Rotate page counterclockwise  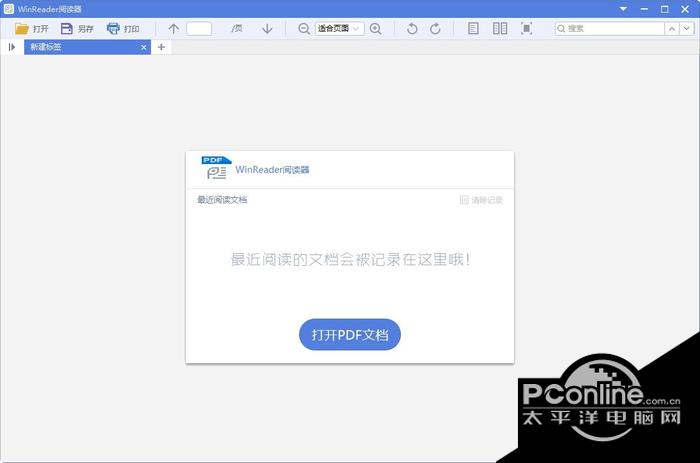click(412, 29)
